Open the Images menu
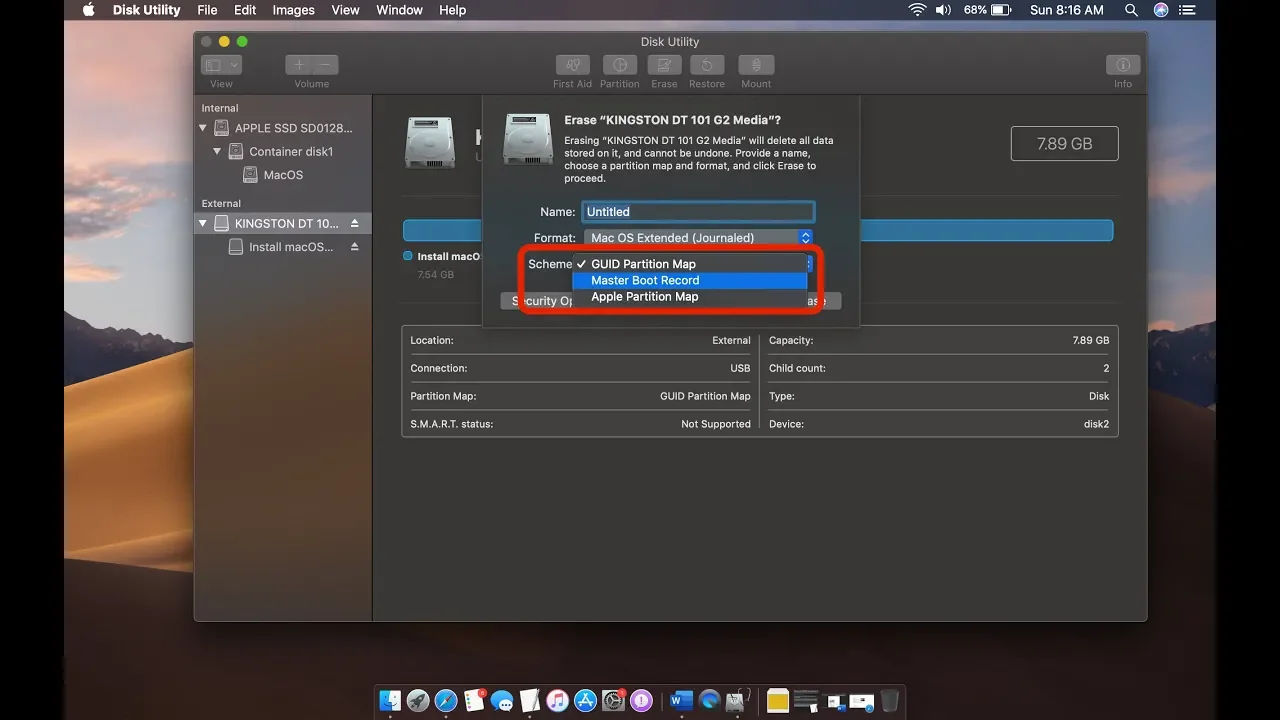Screen dimensions: 1280x720 [x=294, y=10]
